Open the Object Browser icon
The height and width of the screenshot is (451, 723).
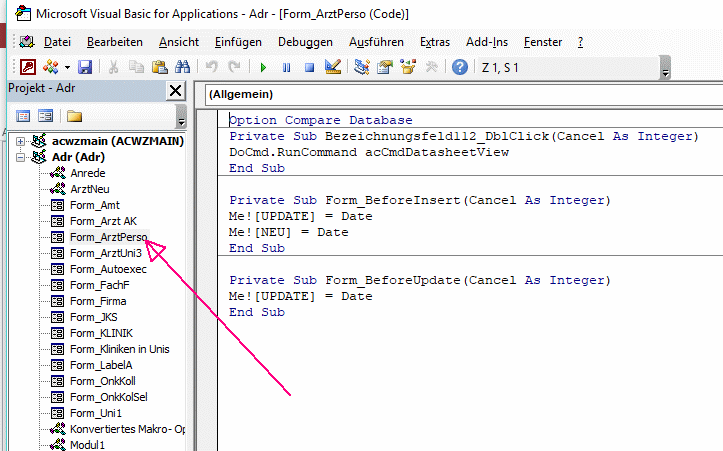408,67
